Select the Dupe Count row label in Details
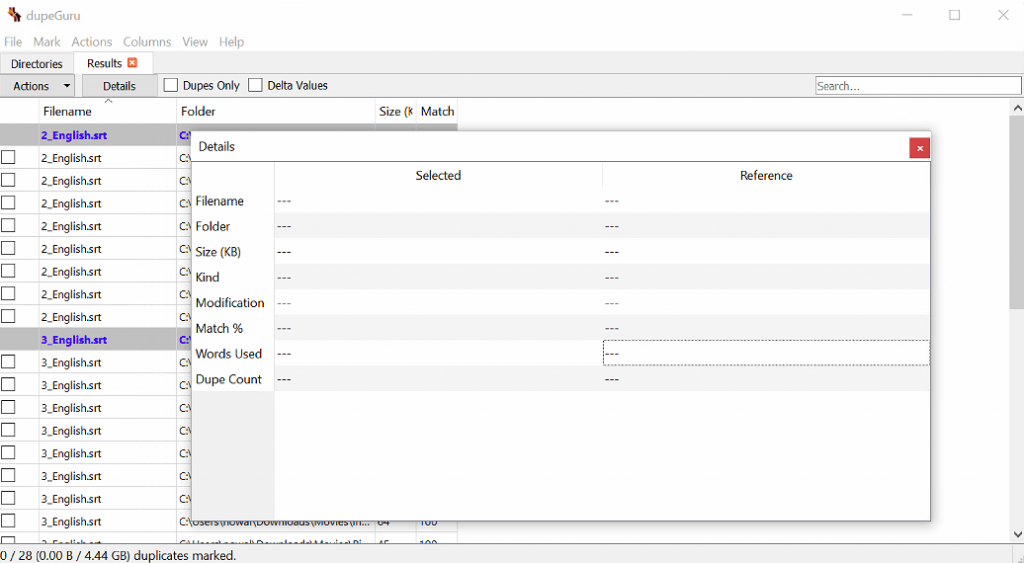 (x=232, y=379)
